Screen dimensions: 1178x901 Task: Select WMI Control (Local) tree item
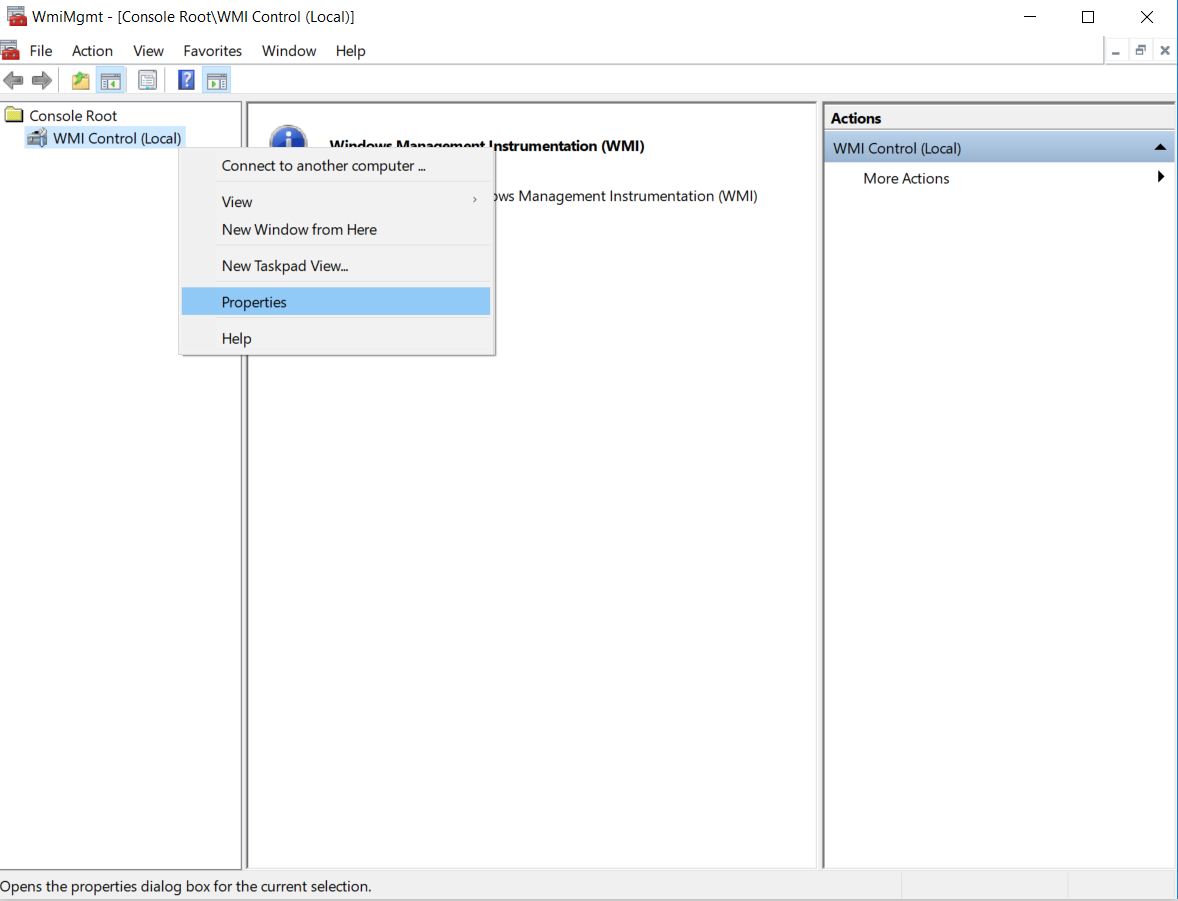pos(117,138)
